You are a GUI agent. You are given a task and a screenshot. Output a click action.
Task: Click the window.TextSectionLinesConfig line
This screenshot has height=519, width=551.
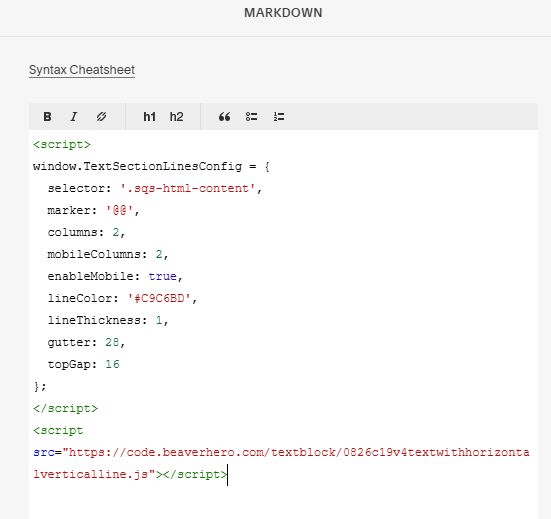(151, 167)
